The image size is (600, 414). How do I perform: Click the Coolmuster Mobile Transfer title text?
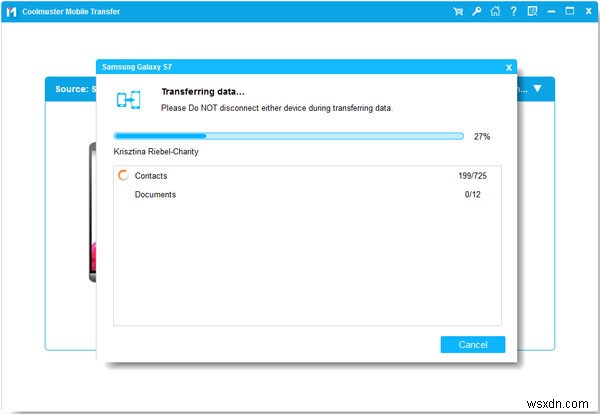click(x=71, y=11)
